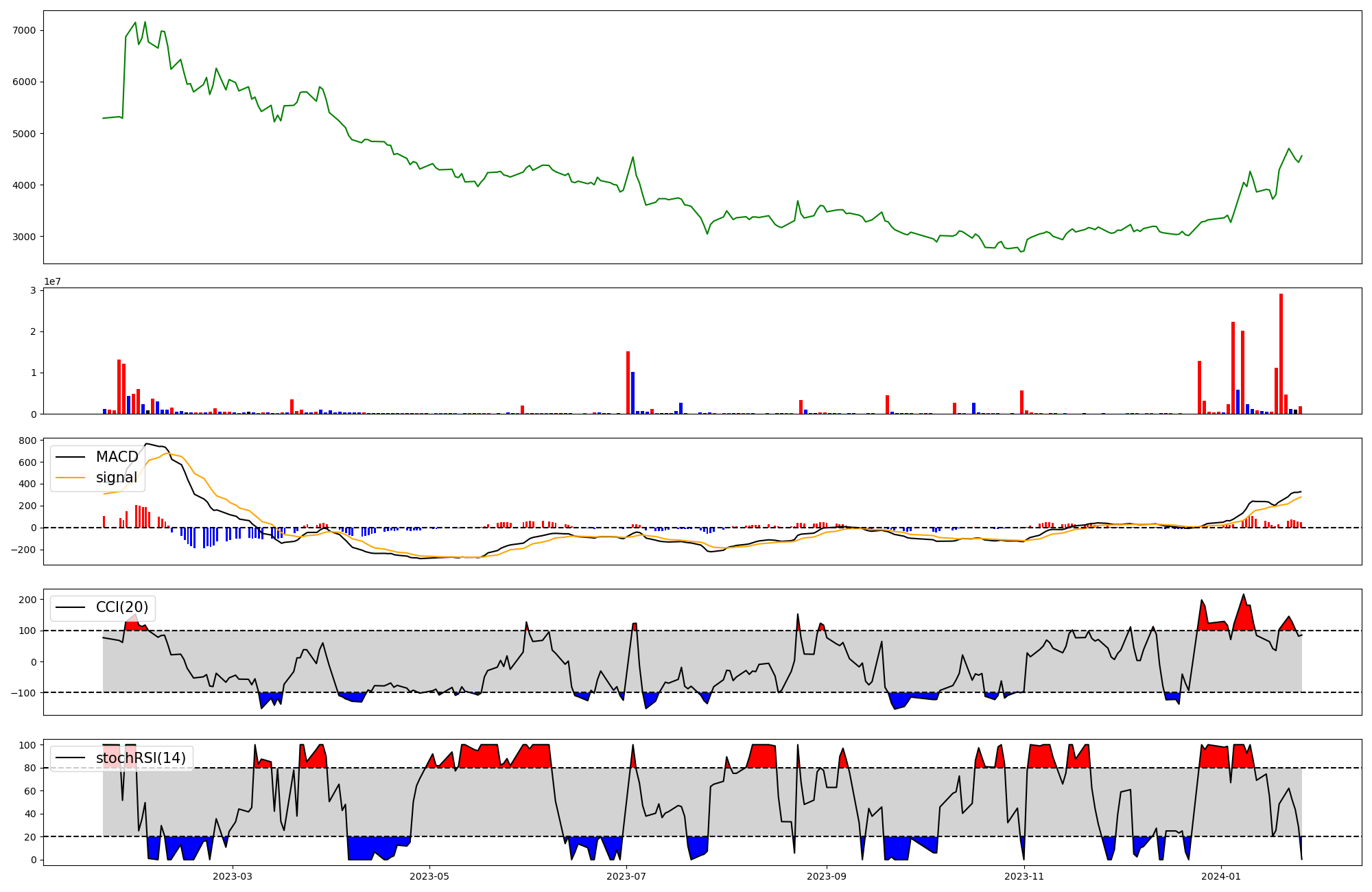Click the 5000 price axis tick label
This screenshot has height=892, width=1372.
click(x=24, y=133)
